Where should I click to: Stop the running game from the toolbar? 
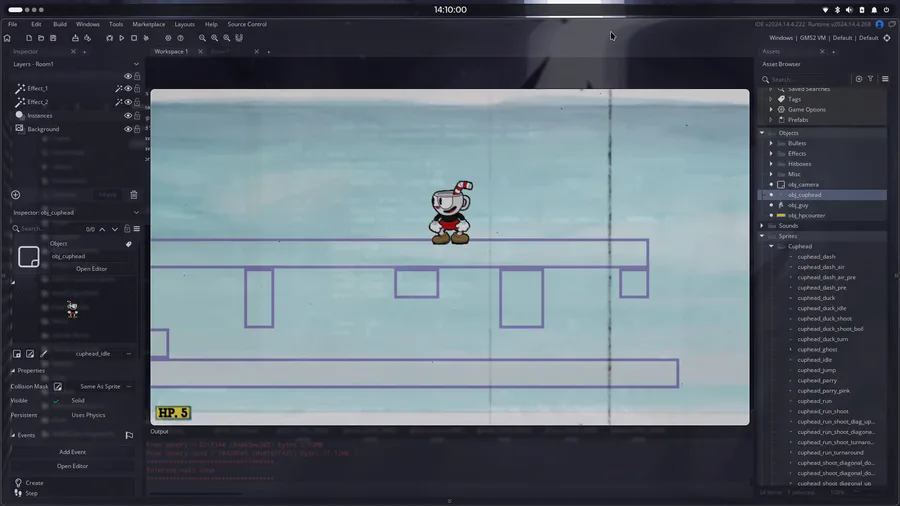[x=134, y=38]
